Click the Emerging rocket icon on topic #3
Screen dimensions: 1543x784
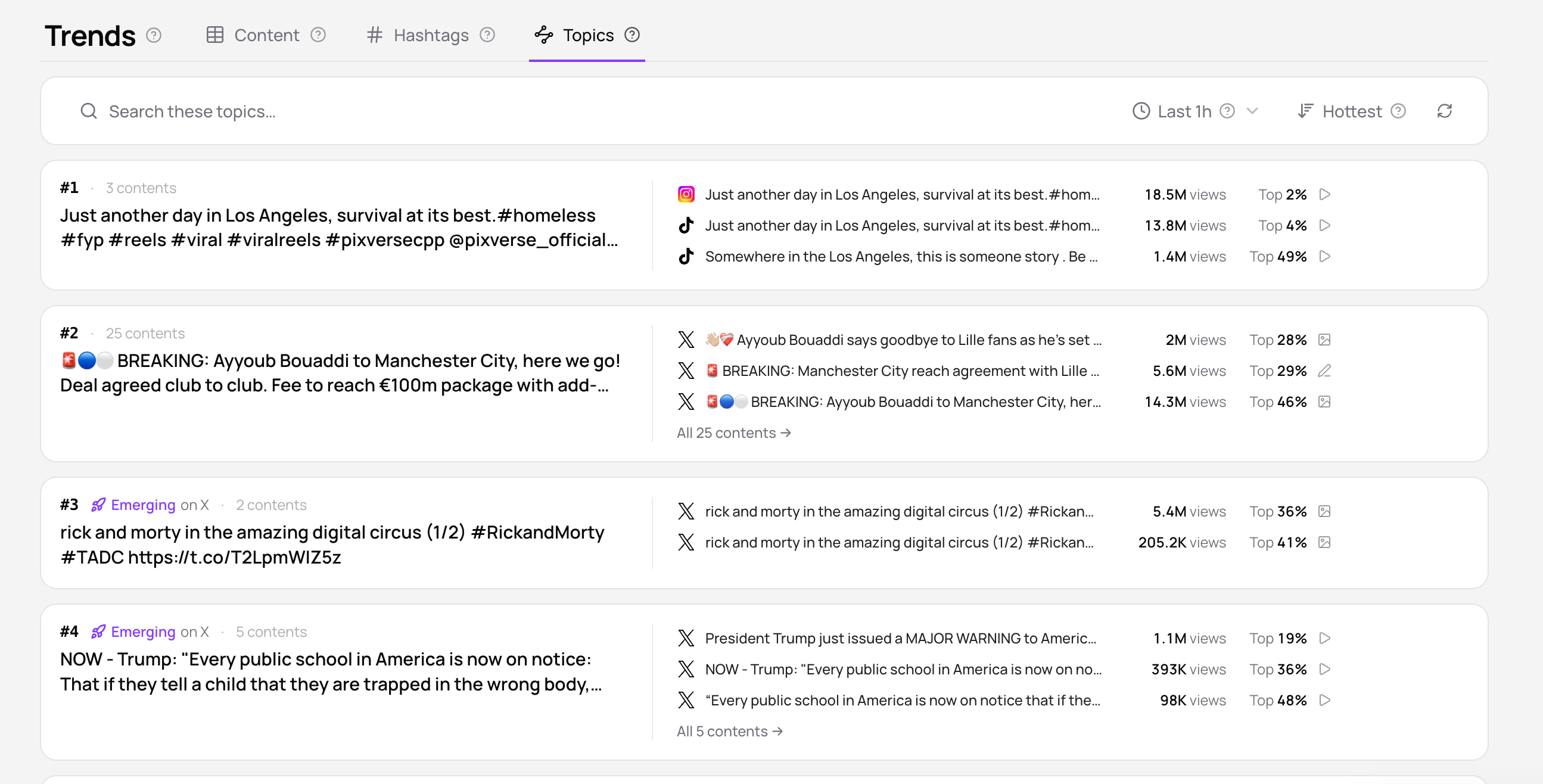pyautogui.click(x=99, y=506)
